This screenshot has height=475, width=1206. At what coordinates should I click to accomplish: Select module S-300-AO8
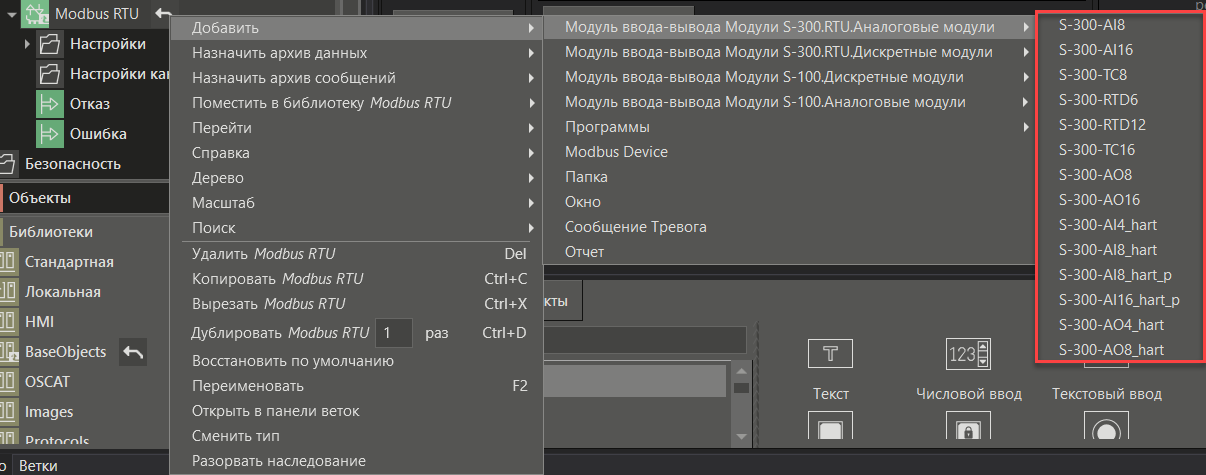coord(1119,174)
